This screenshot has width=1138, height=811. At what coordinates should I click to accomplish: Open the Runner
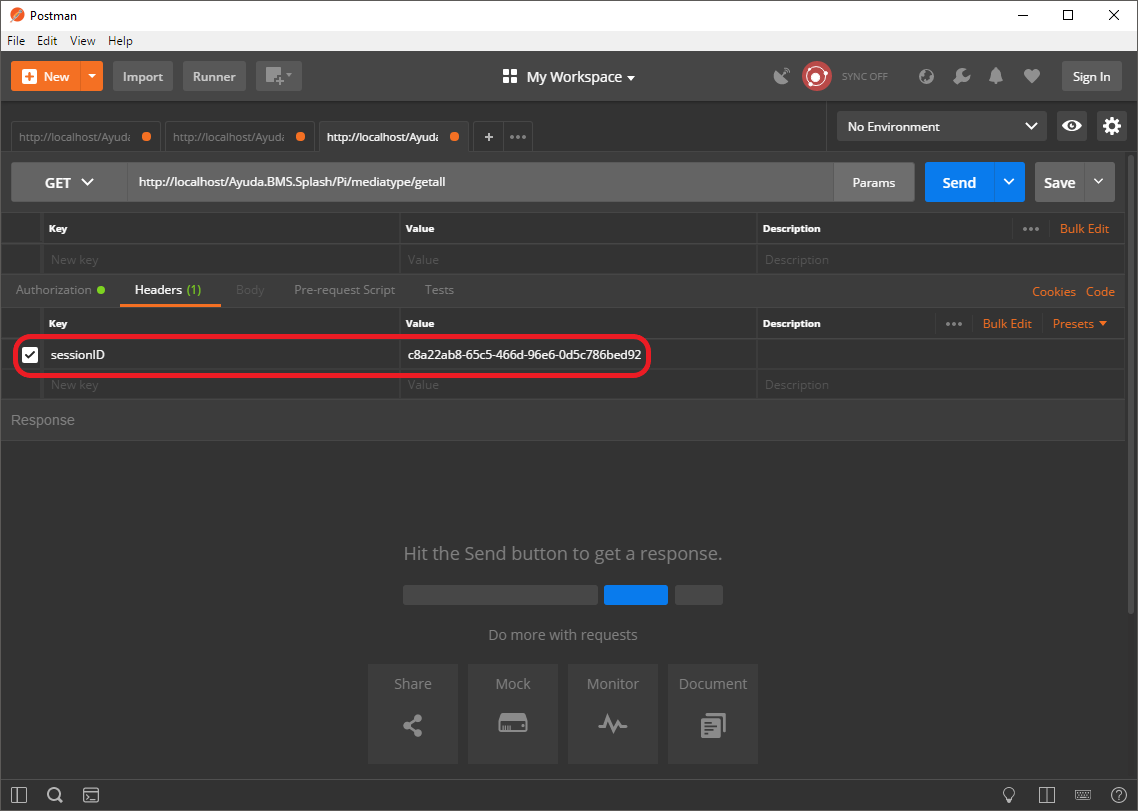click(214, 76)
